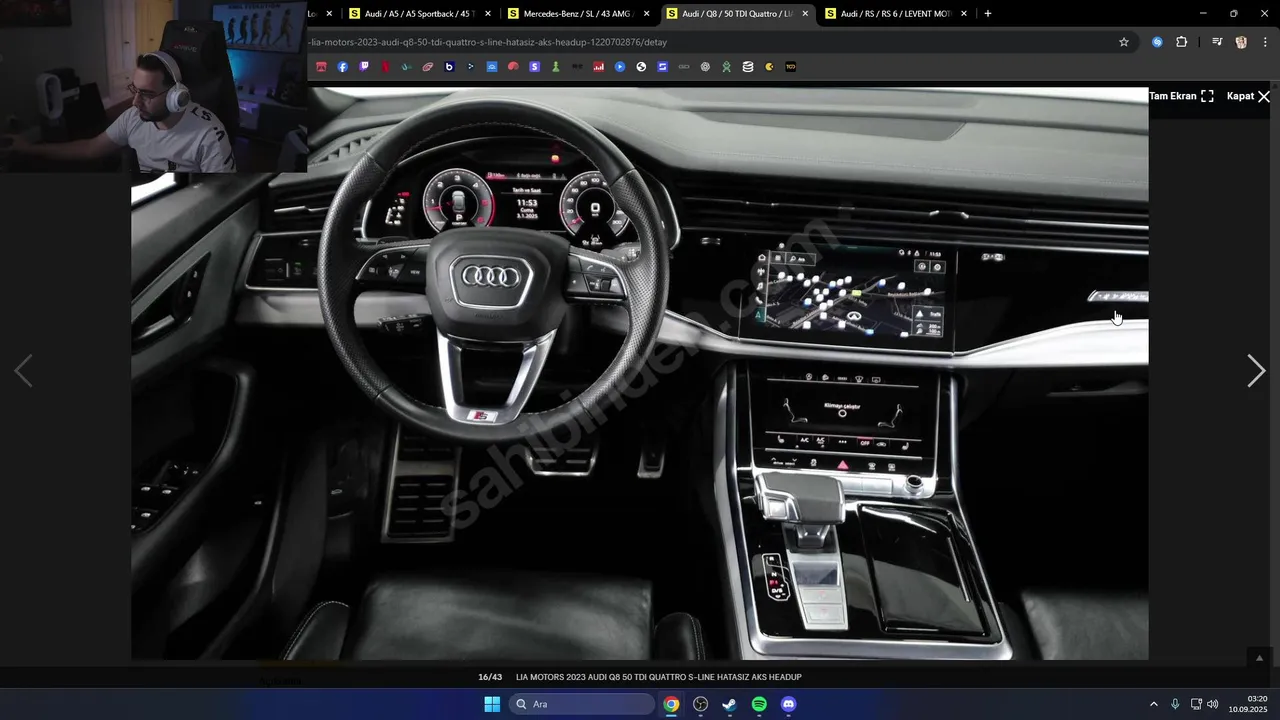
Task: Open Discord from the taskbar
Action: tap(788, 704)
